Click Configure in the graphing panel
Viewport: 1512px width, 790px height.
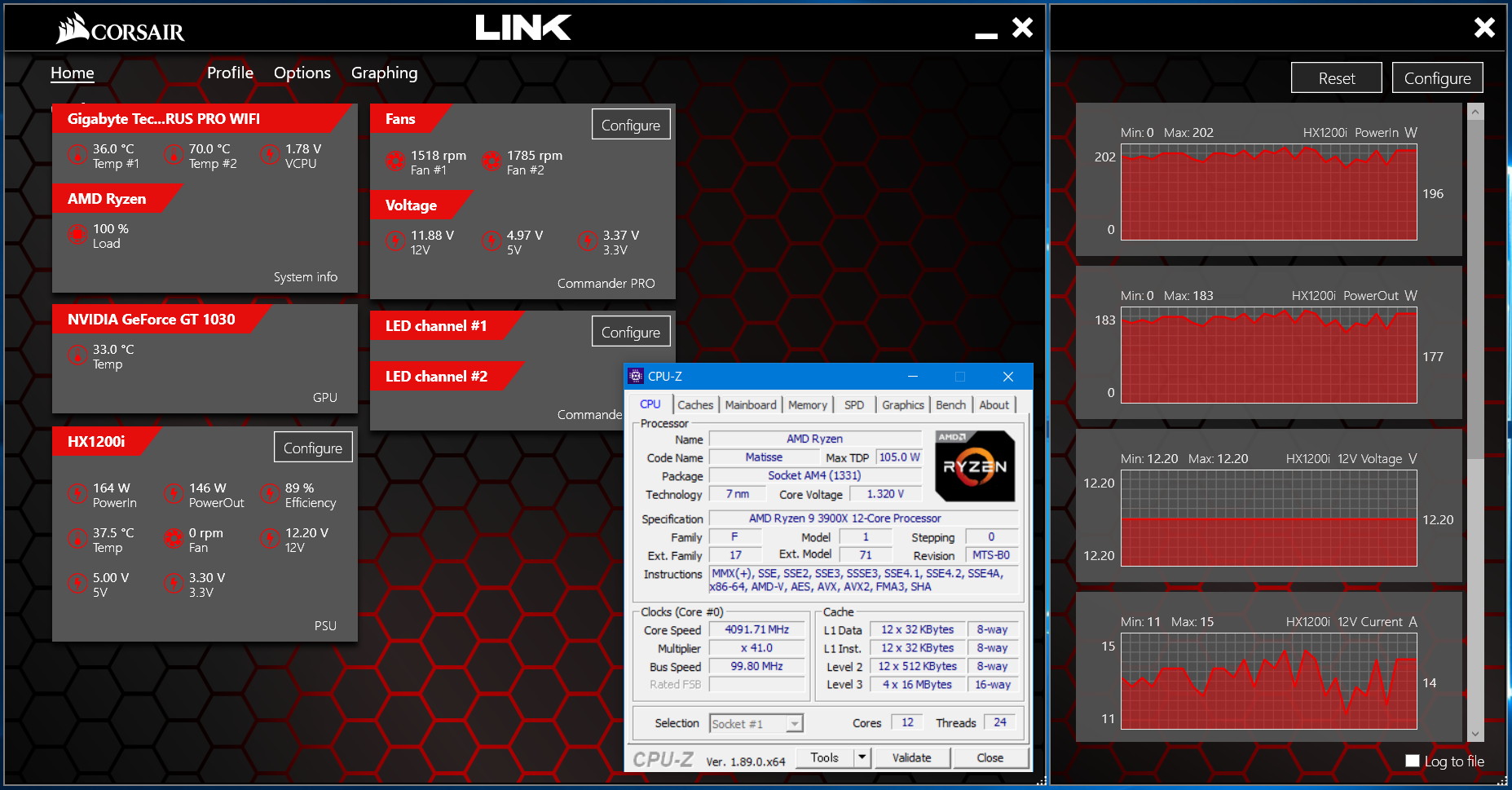1438,78
